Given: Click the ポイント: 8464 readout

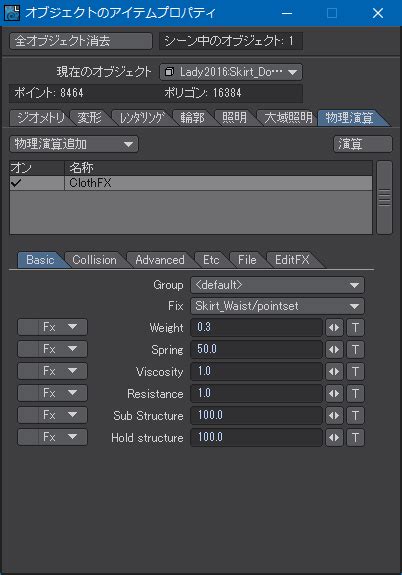Looking at the screenshot, I should 49,93.
